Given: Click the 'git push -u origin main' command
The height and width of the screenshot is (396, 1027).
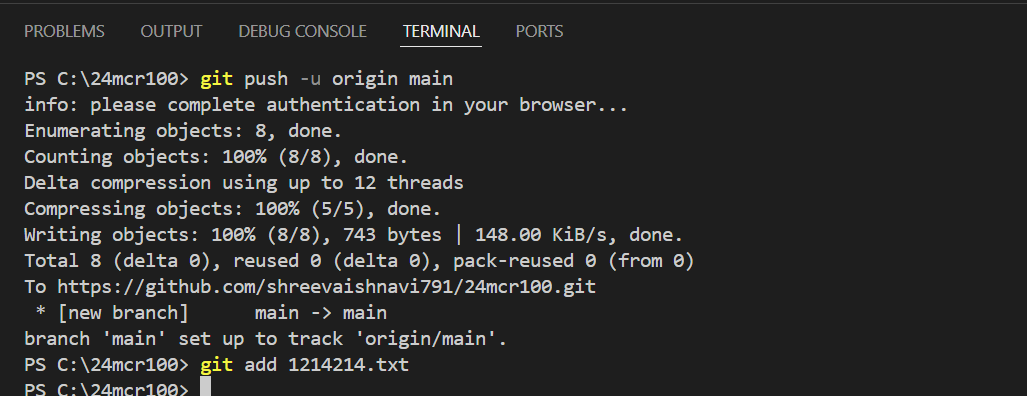Looking at the screenshot, I should pos(326,79).
